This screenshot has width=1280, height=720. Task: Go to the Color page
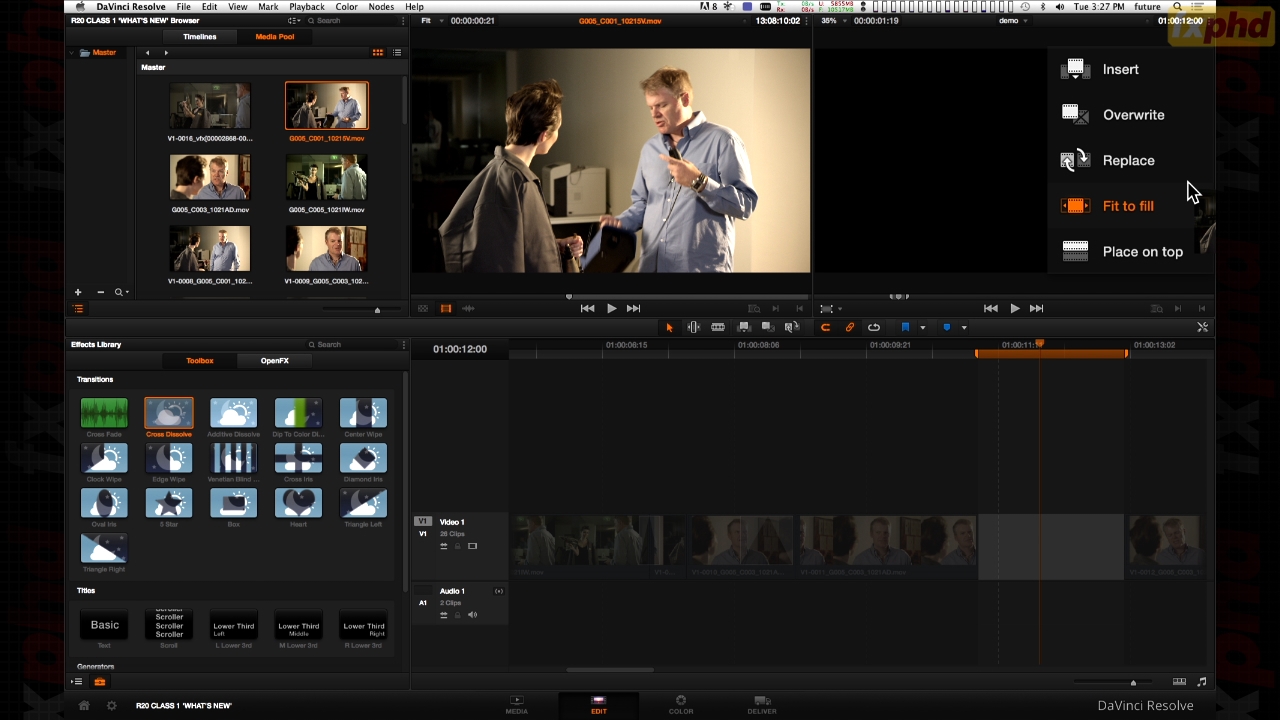click(x=680, y=705)
